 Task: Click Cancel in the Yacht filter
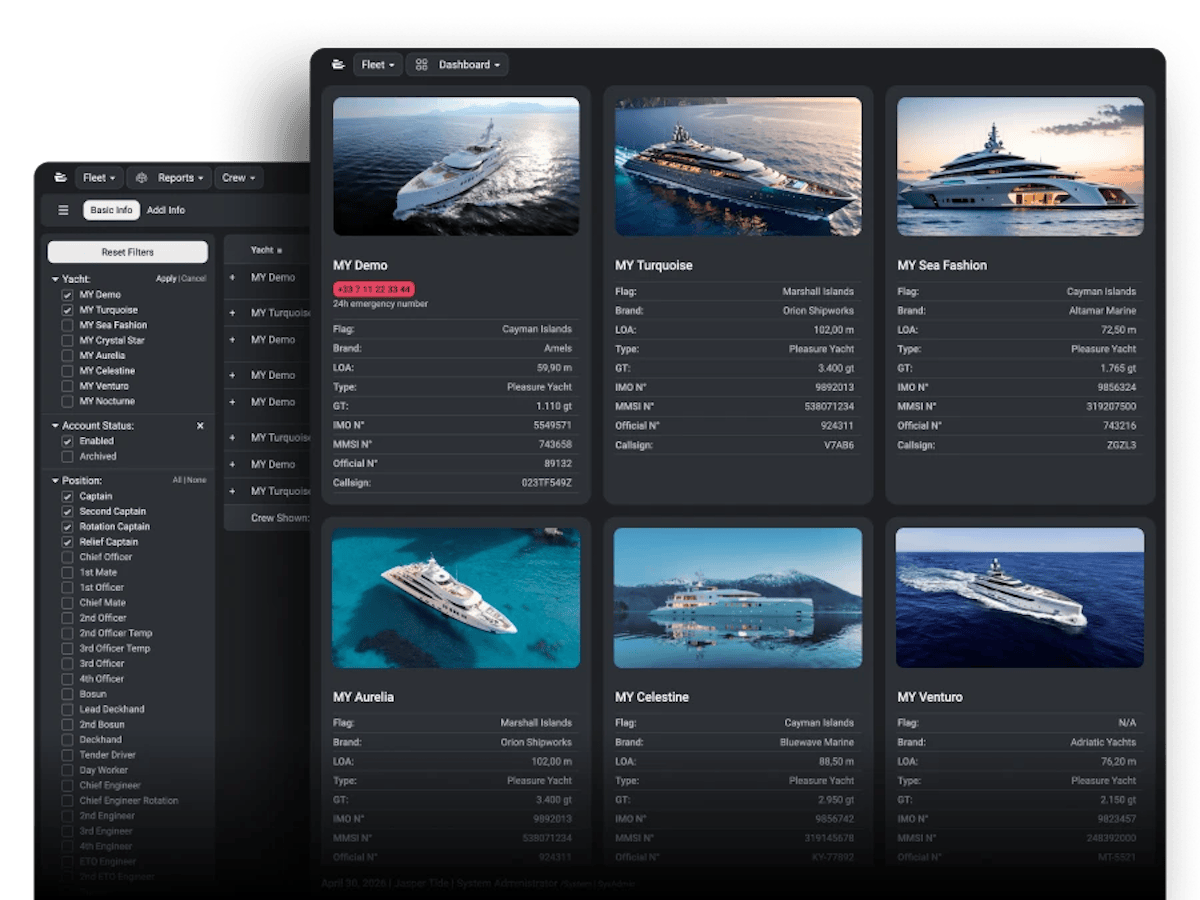194,279
